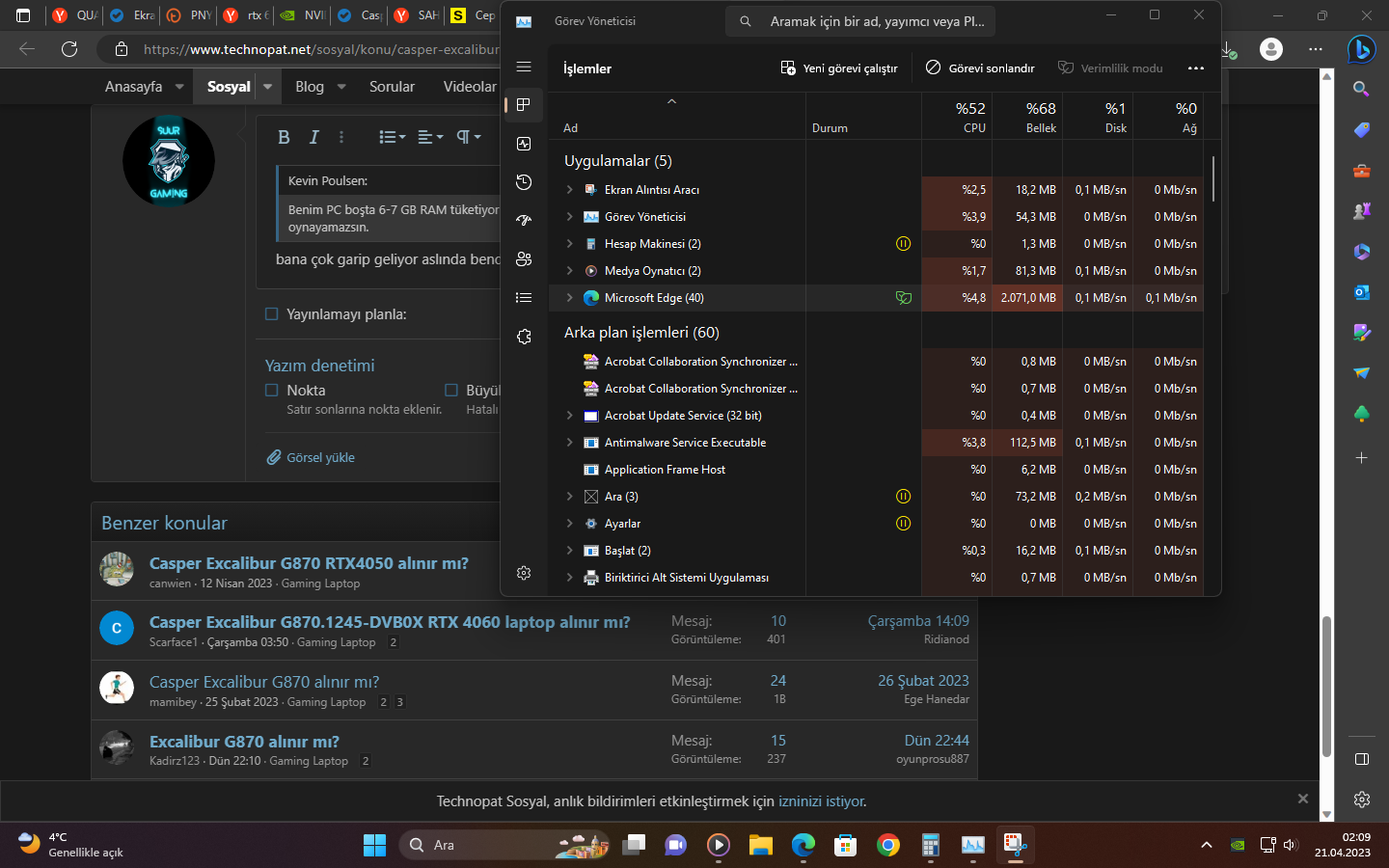1389x868 pixels.
Task: Open Excalibur G870 alınır mı topic
Action: (x=244, y=742)
